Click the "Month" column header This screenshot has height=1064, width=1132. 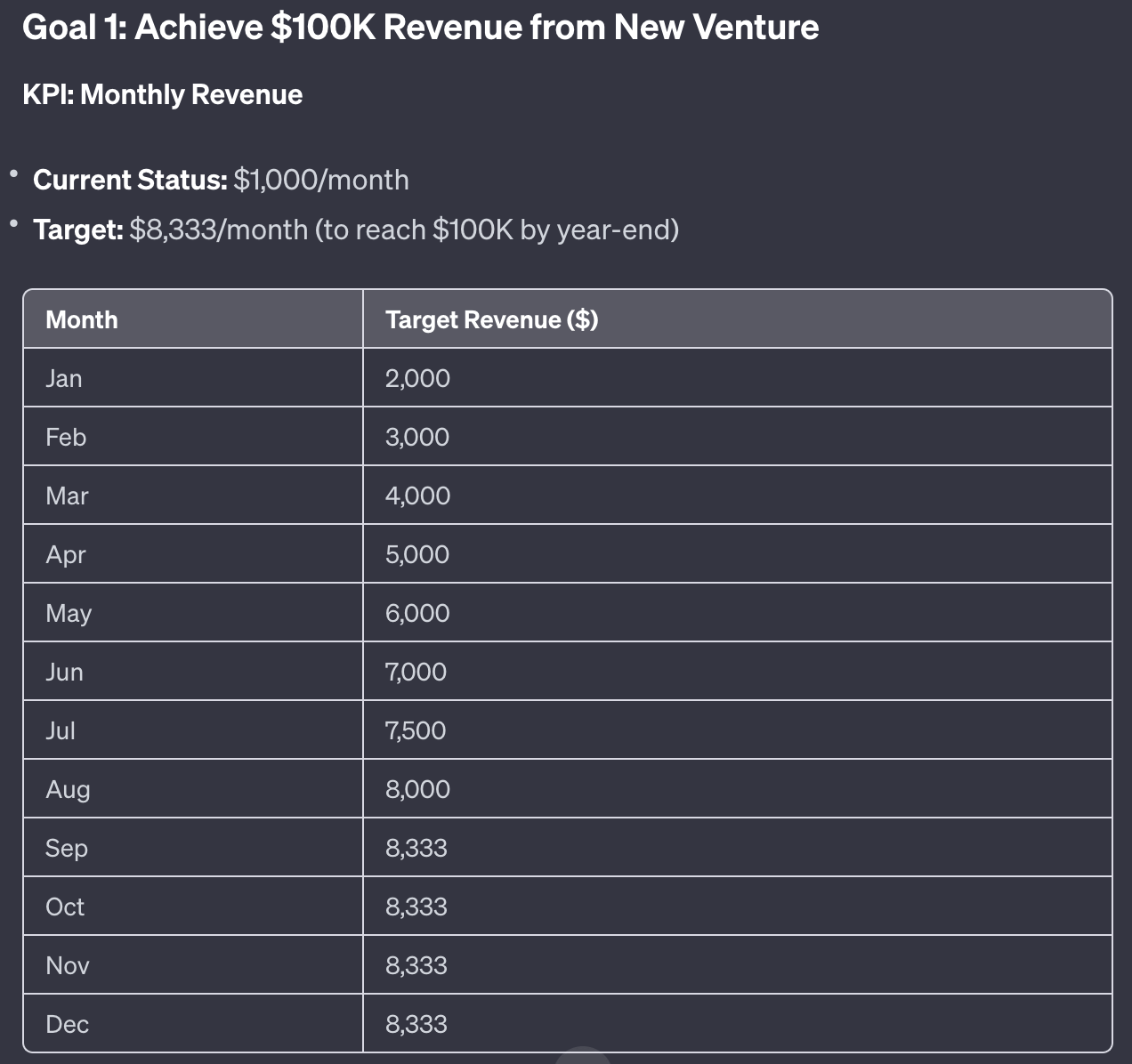(x=82, y=319)
